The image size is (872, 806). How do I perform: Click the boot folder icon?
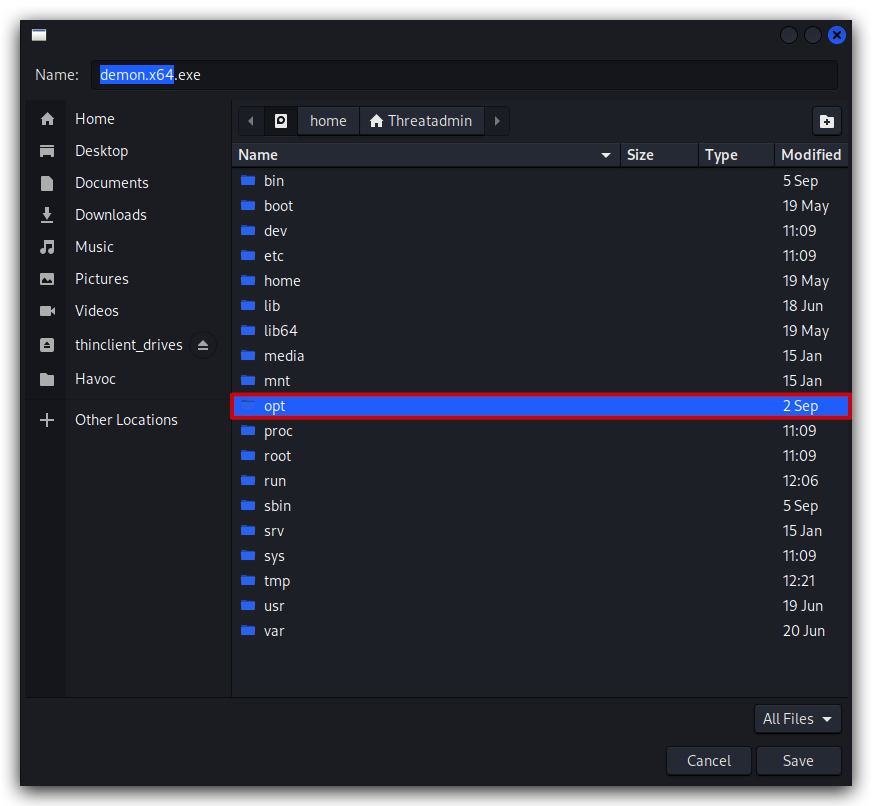(x=248, y=205)
